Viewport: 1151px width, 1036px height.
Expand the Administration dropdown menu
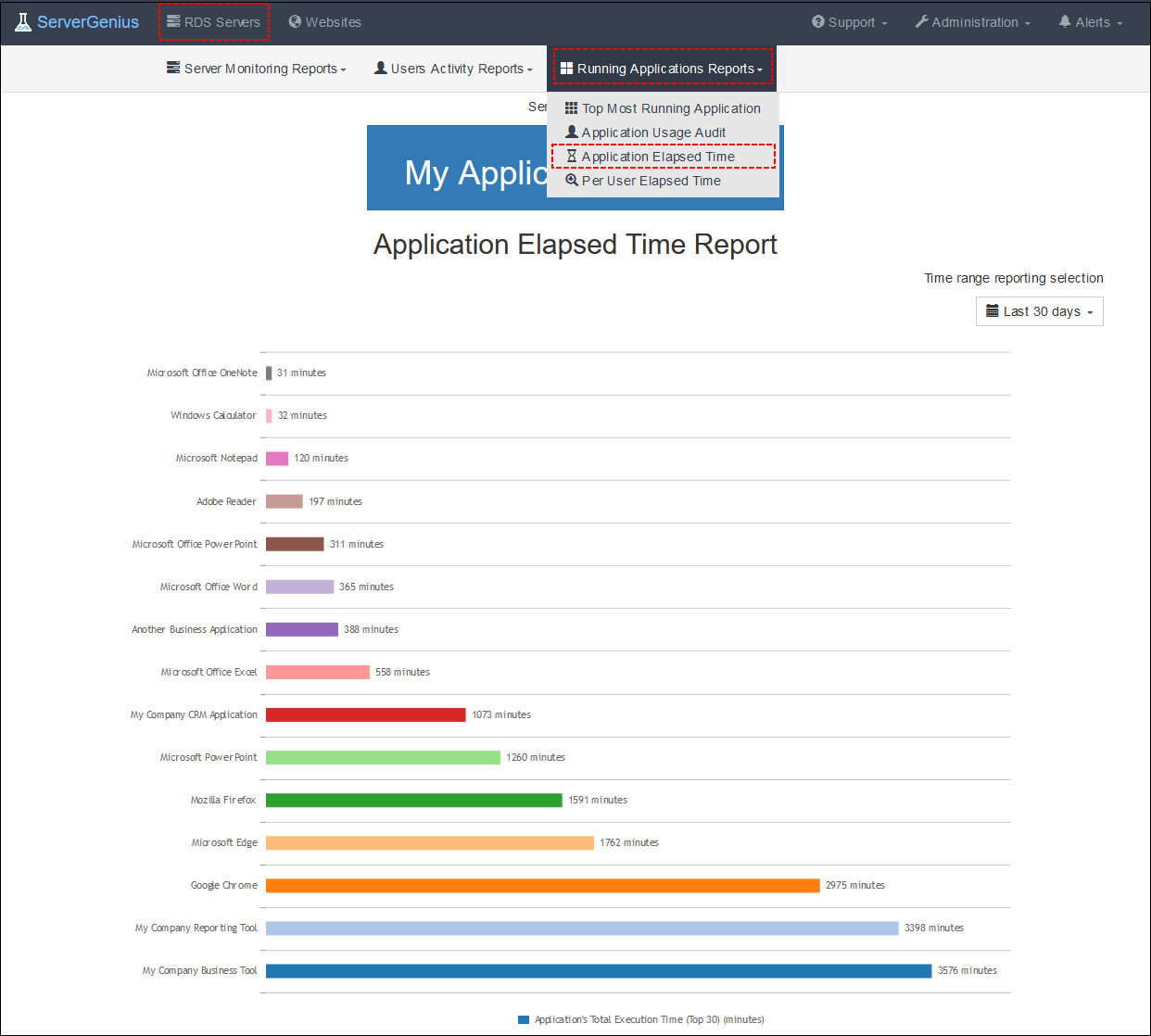pyautogui.click(x=972, y=21)
